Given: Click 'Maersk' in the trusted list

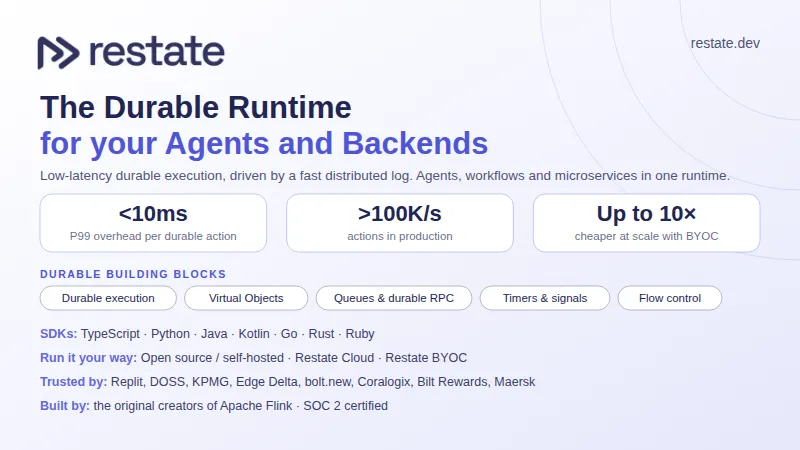Looking at the screenshot, I should [515, 382].
